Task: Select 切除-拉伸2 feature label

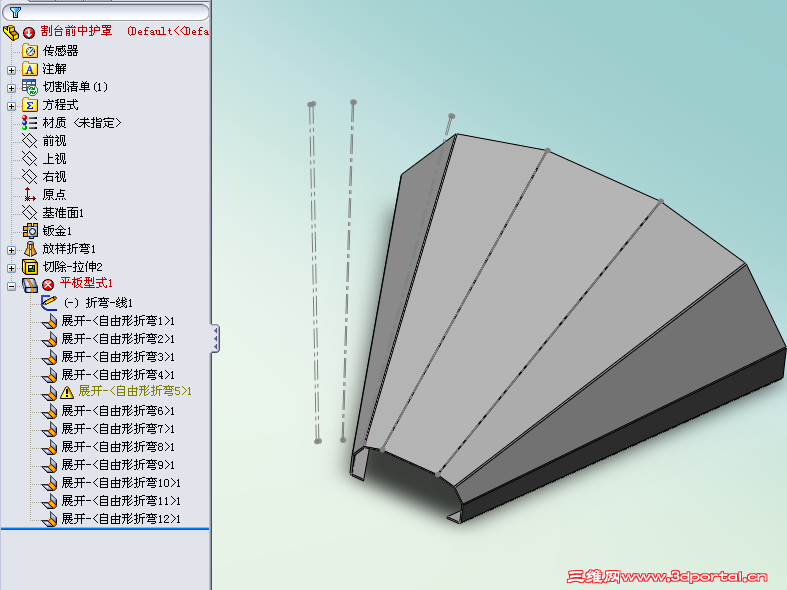Action: tap(72, 267)
